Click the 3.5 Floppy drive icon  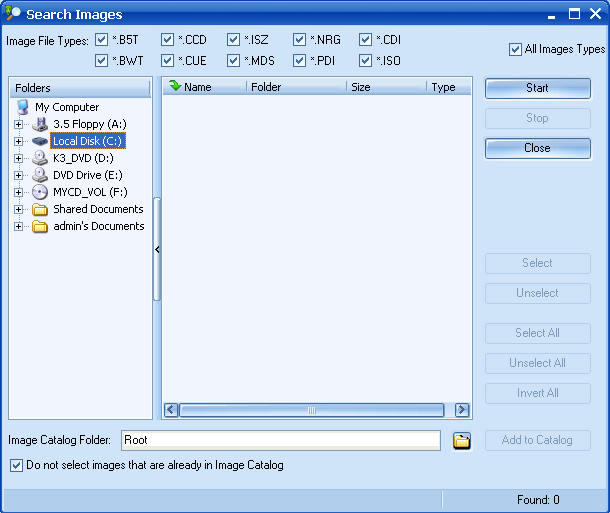coord(40,124)
